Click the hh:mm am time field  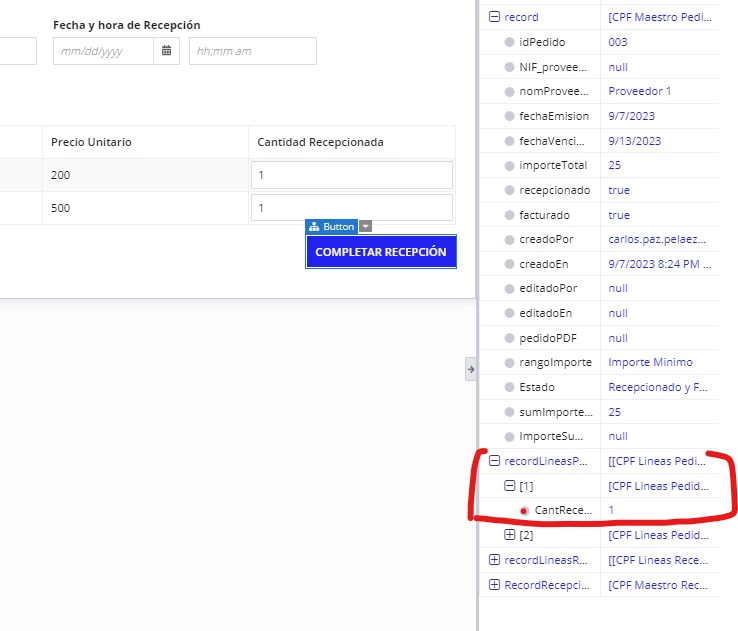253,51
